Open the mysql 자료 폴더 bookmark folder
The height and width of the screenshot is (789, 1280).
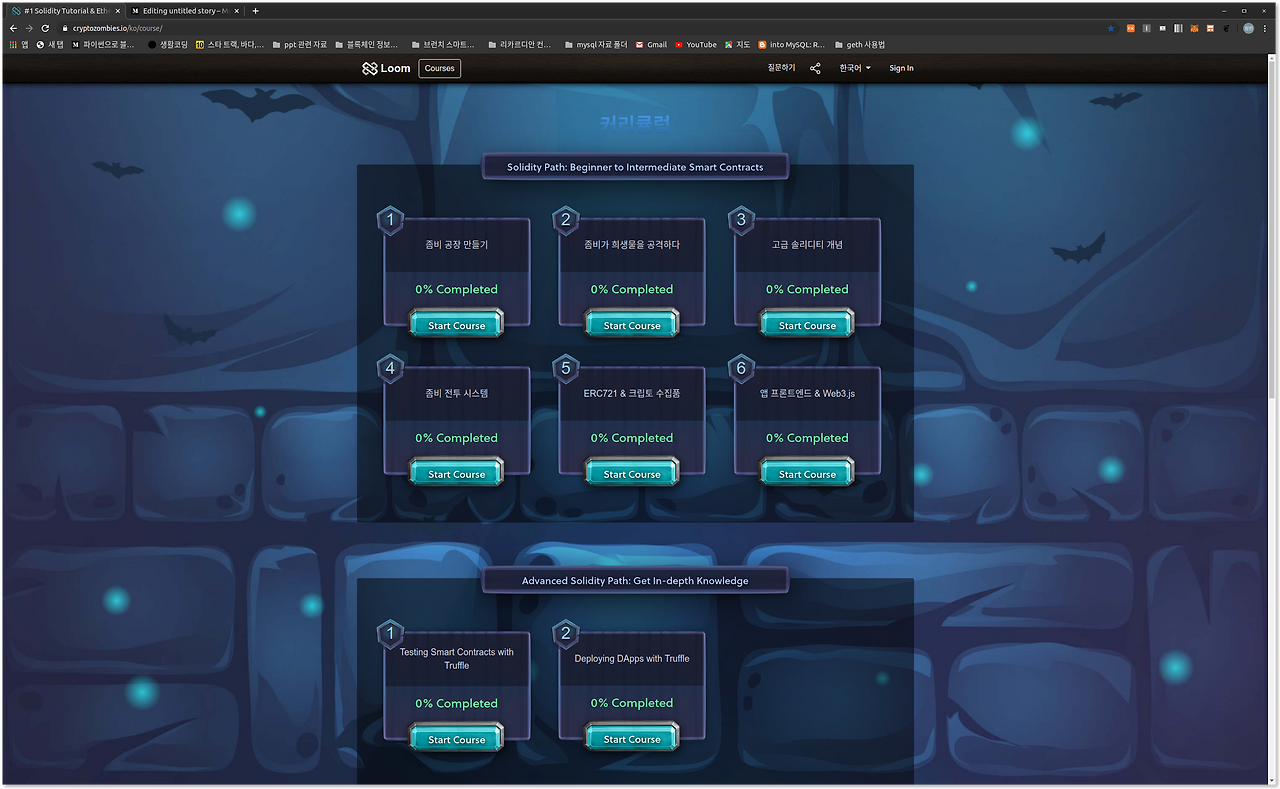coord(597,44)
